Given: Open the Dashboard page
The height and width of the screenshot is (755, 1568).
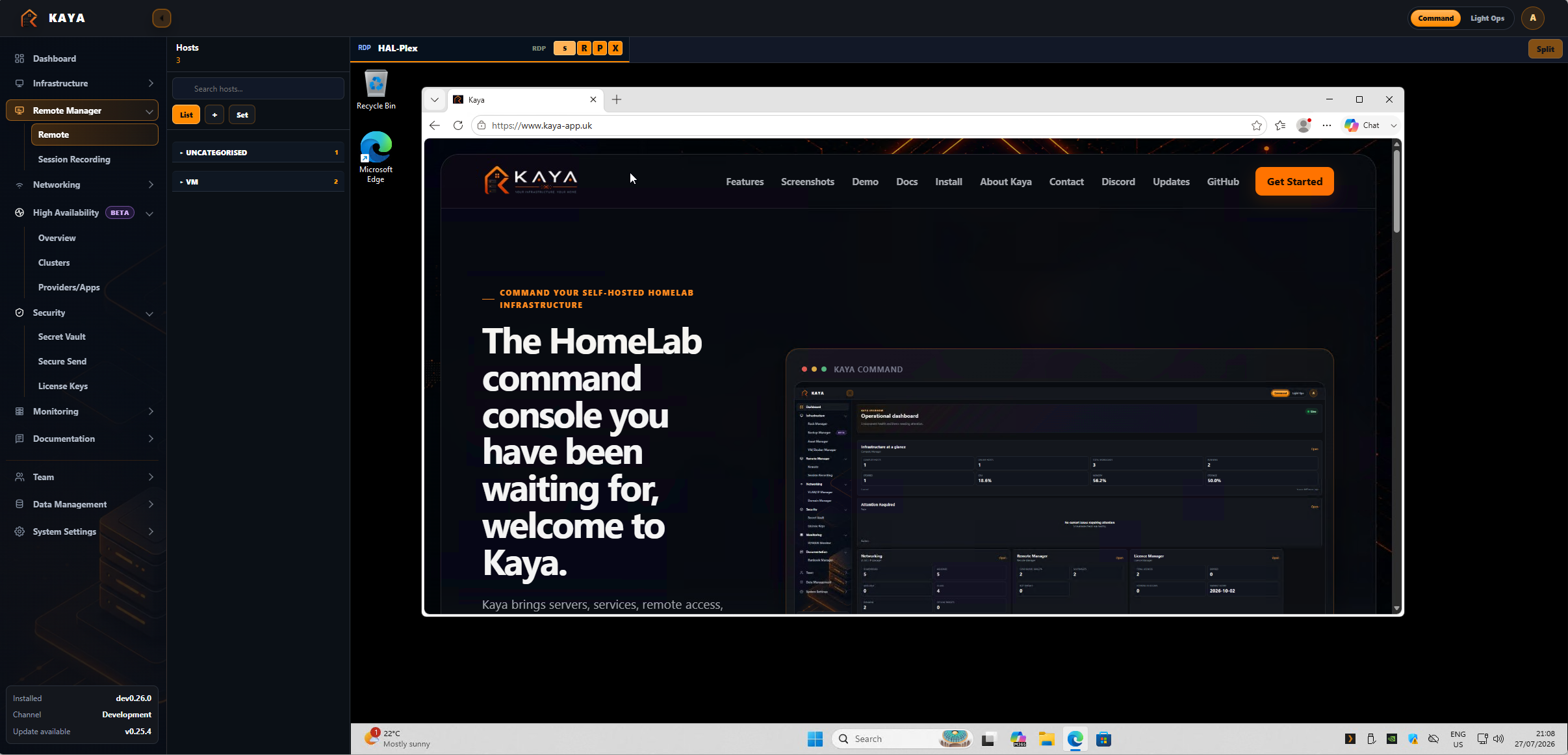Looking at the screenshot, I should (55, 58).
